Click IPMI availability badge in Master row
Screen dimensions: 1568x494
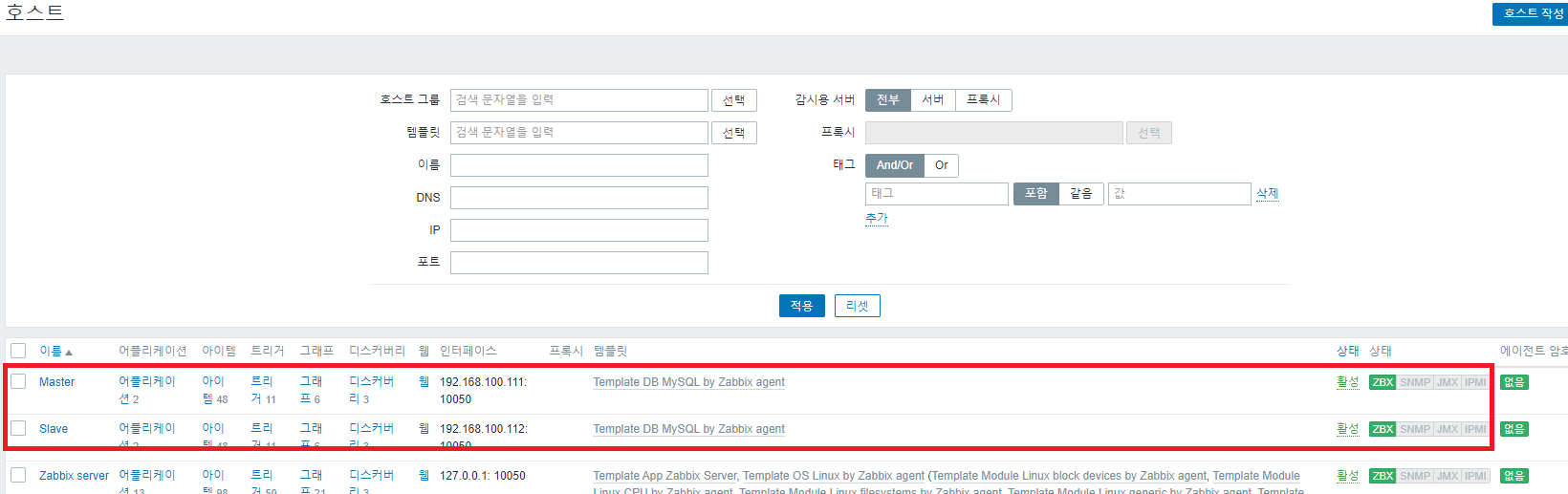coord(1475,382)
